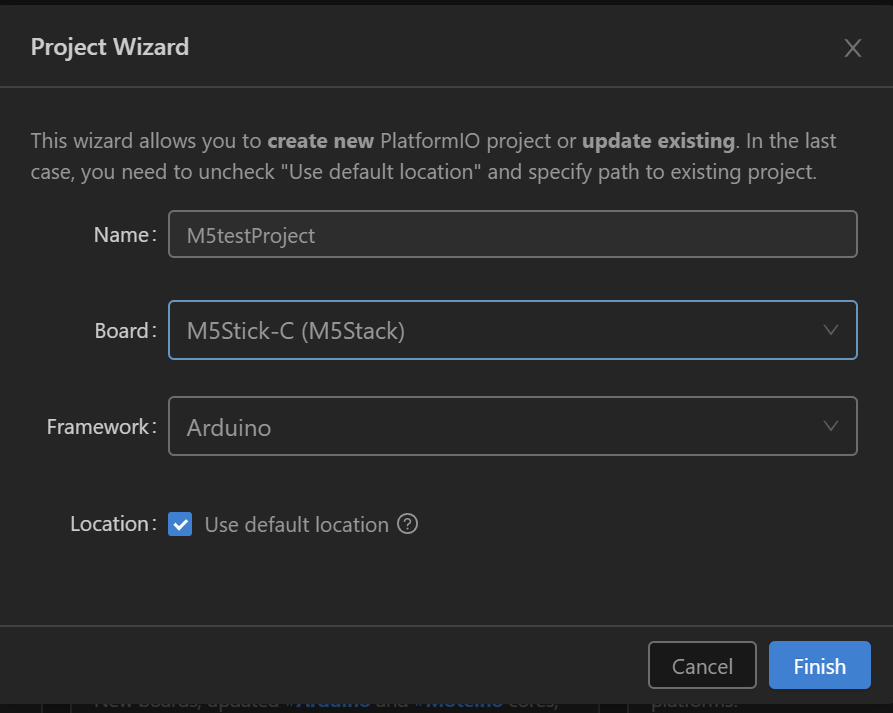
Task: Click the help icon beside Use default location
Action: pos(407,524)
